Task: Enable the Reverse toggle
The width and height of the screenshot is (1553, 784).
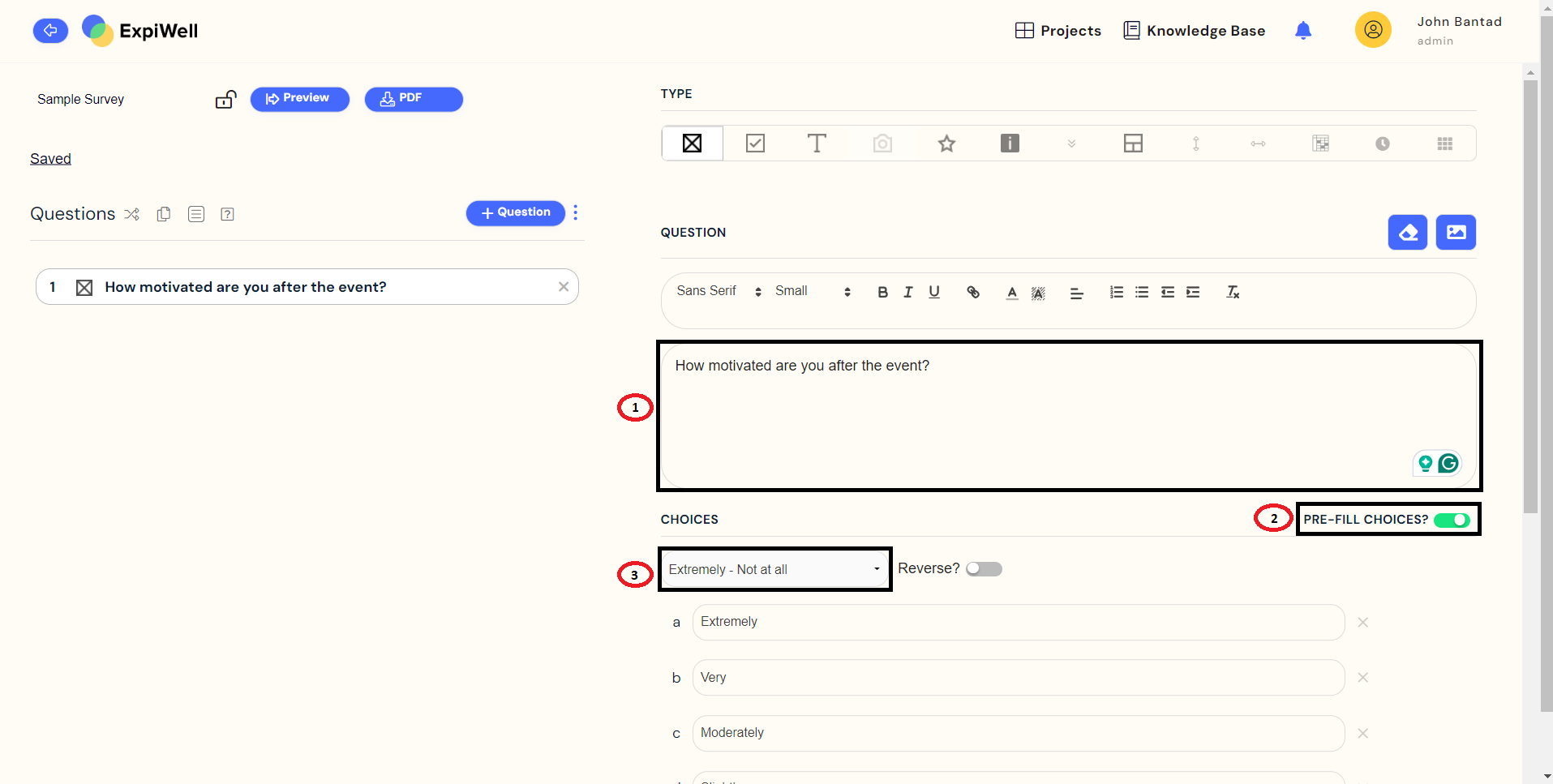Action: 984,569
